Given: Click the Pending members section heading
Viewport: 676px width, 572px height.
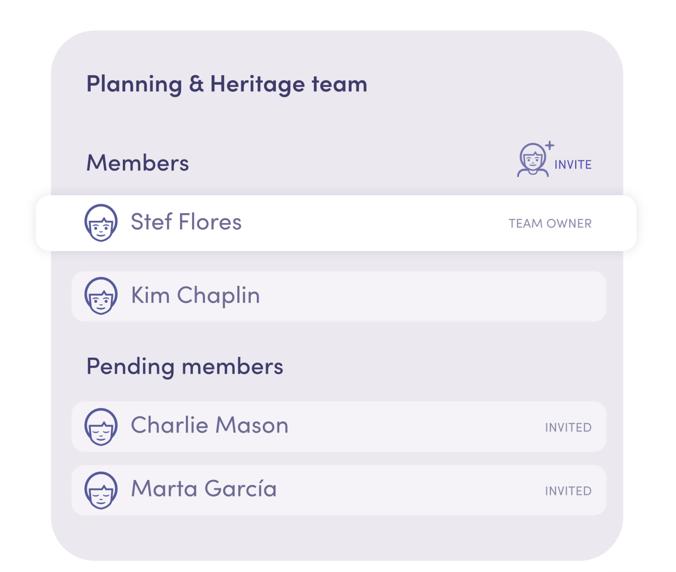Looking at the screenshot, I should [x=185, y=366].
